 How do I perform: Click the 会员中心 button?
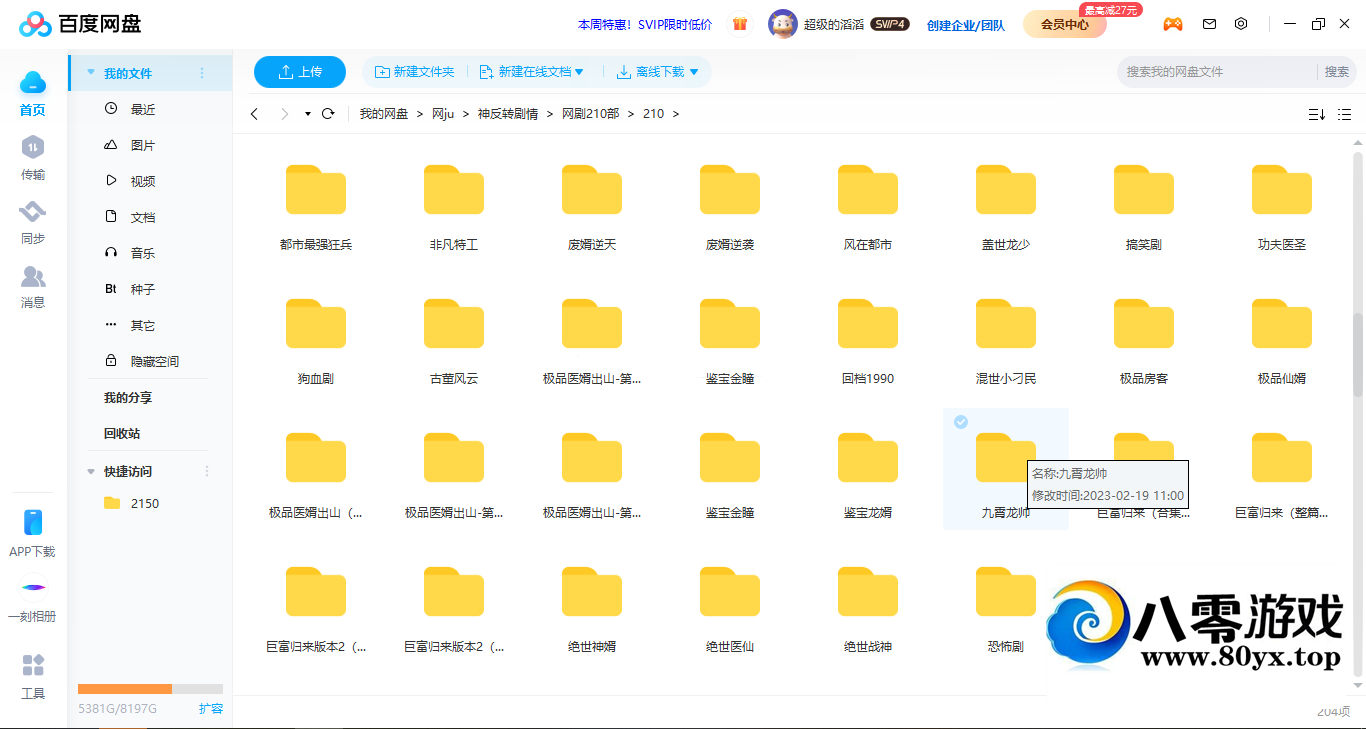(1065, 24)
